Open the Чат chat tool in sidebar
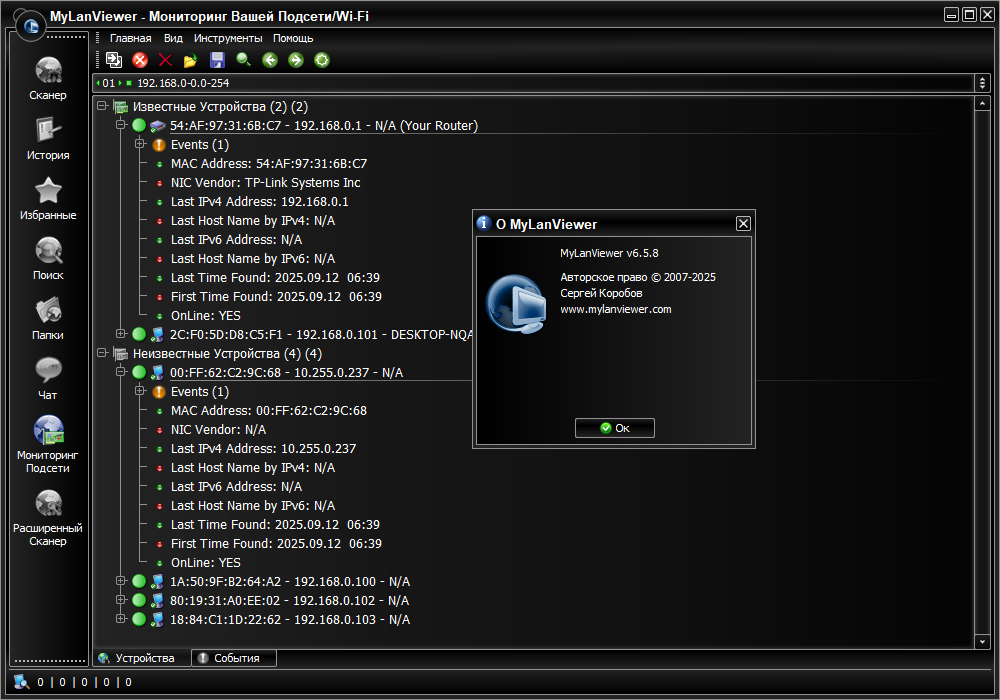The height and width of the screenshot is (700, 1000). [x=48, y=378]
